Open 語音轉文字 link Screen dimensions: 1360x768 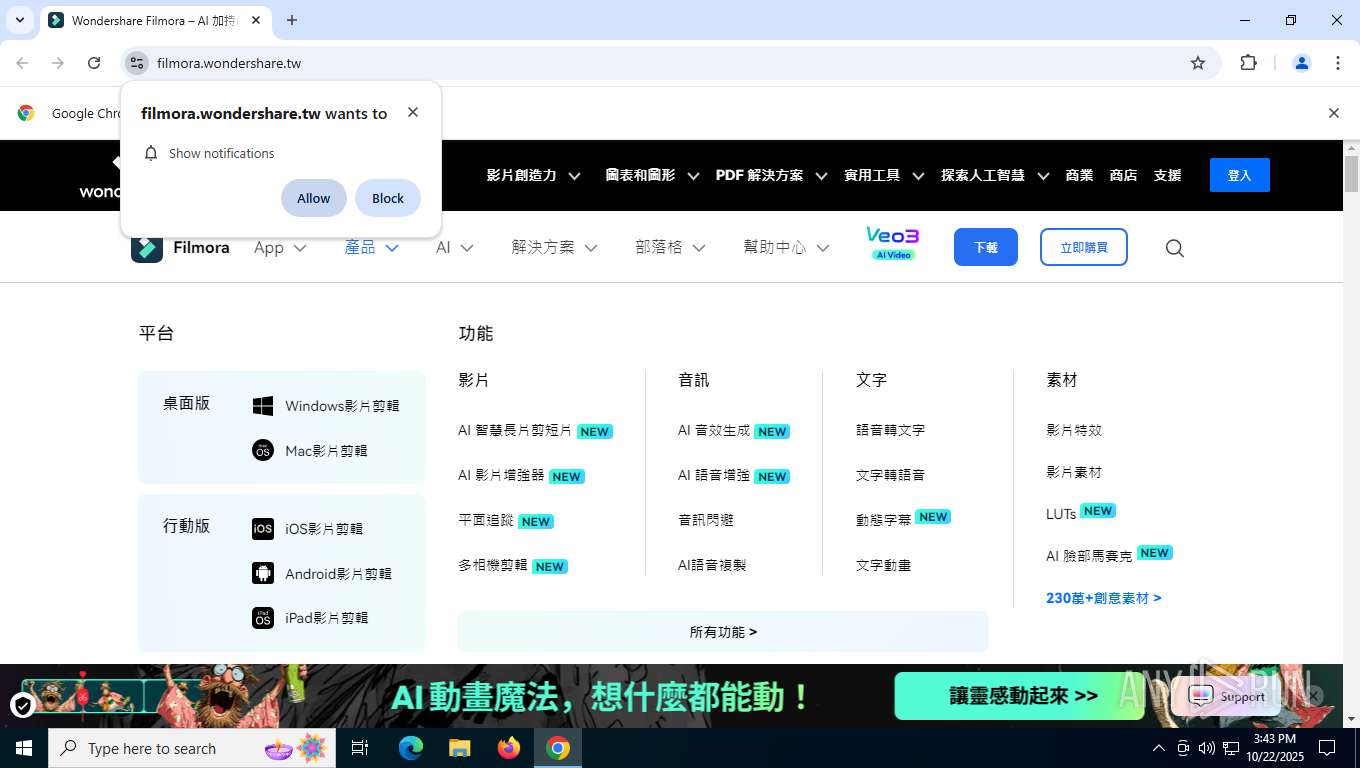[x=890, y=430]
